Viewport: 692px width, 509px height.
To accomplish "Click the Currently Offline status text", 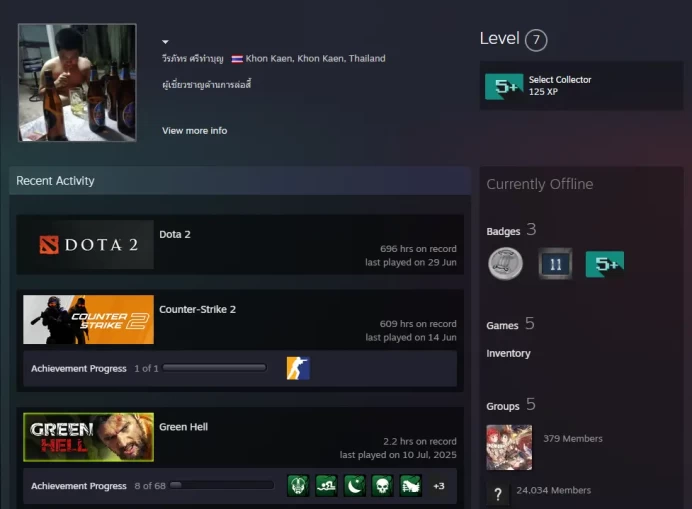I will coord(540,184).
